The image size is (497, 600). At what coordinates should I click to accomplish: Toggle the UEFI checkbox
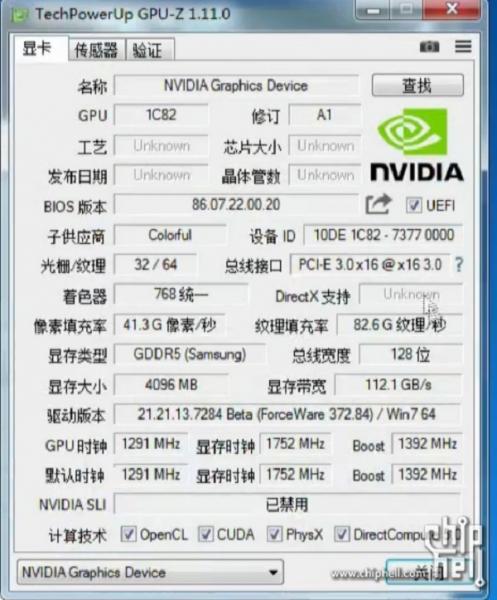tap(414, 205)
